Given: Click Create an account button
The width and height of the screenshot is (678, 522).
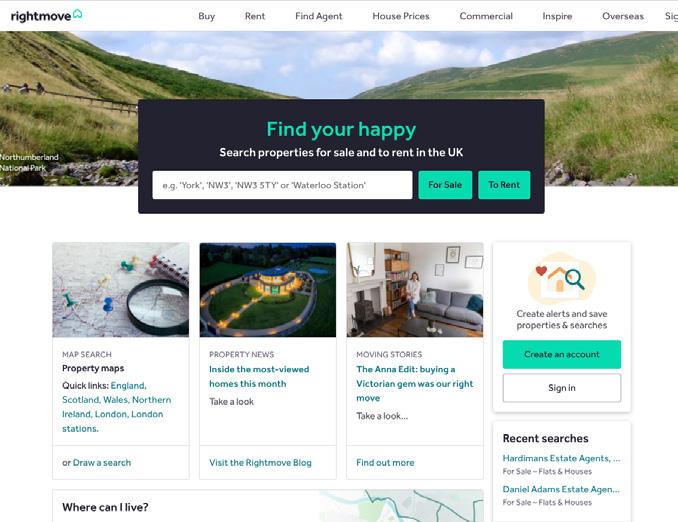Looking at the screenshot, I should tap(562, 354).
